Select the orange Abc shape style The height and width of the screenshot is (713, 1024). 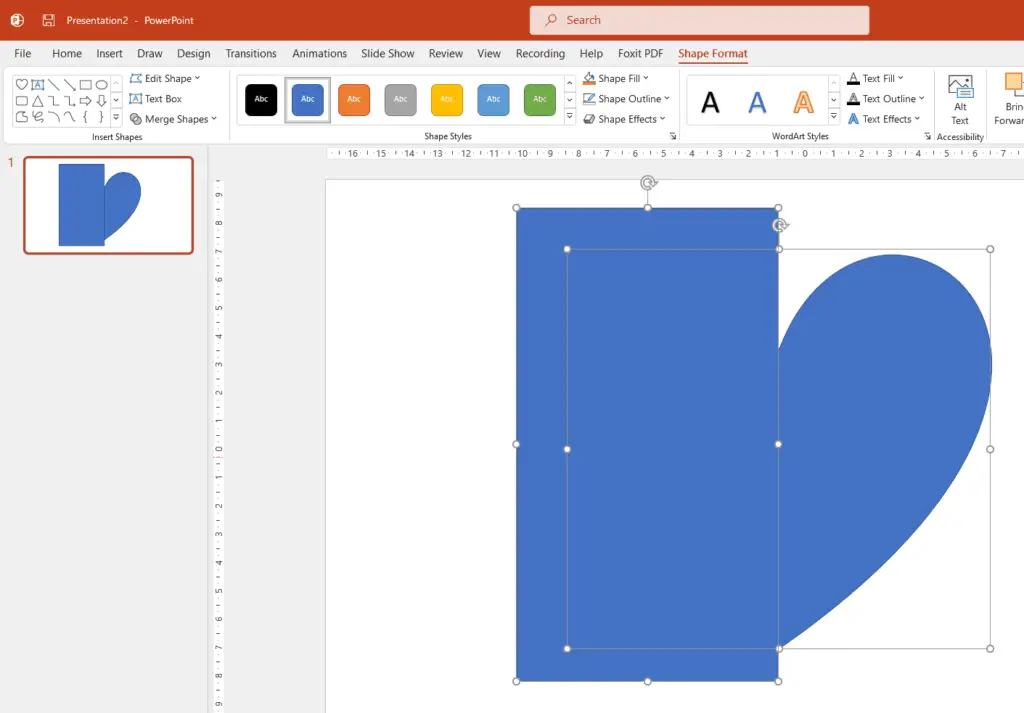(353, 100)
